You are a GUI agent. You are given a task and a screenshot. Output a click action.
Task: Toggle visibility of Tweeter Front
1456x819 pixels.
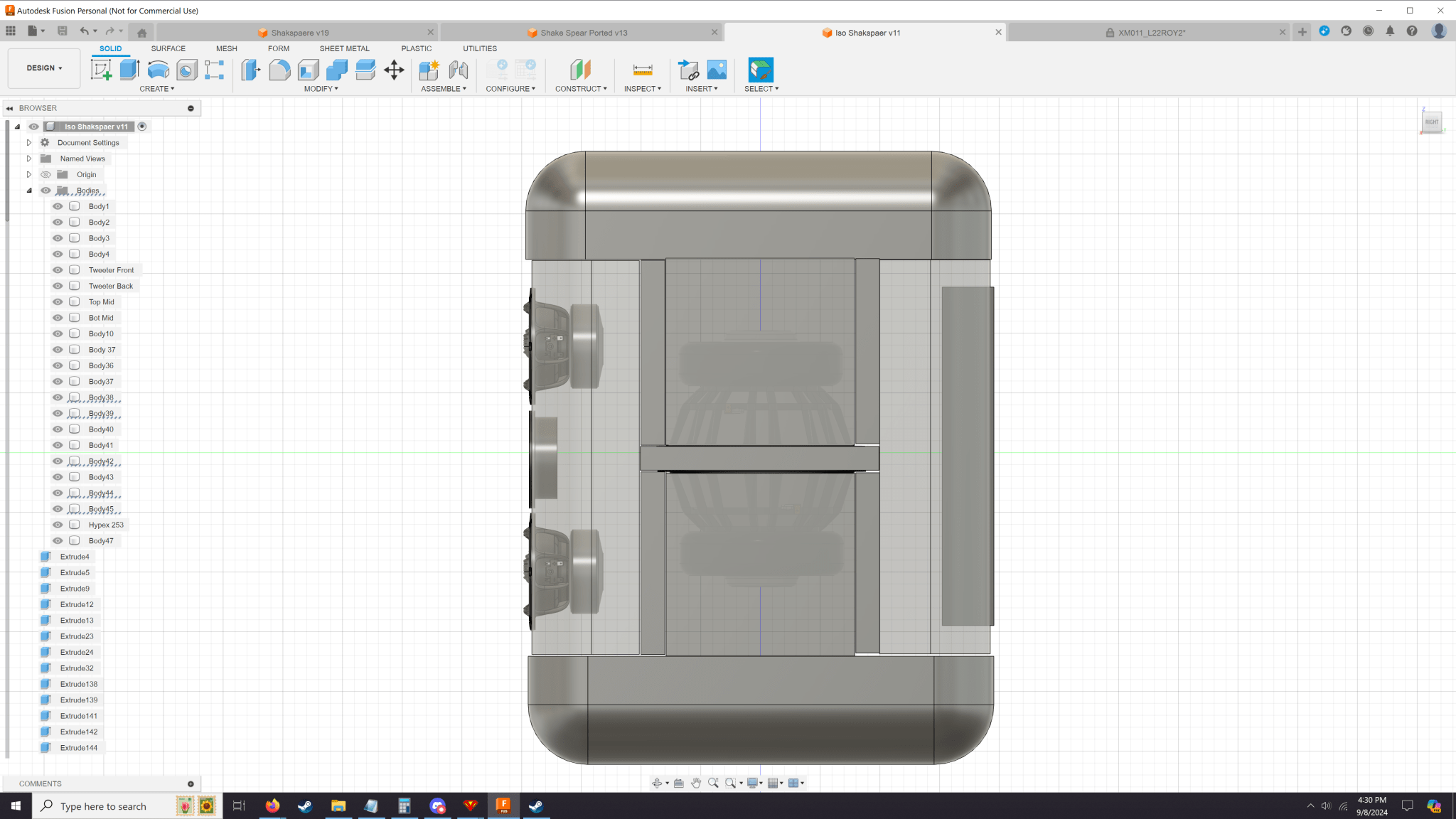coord(58,270)
